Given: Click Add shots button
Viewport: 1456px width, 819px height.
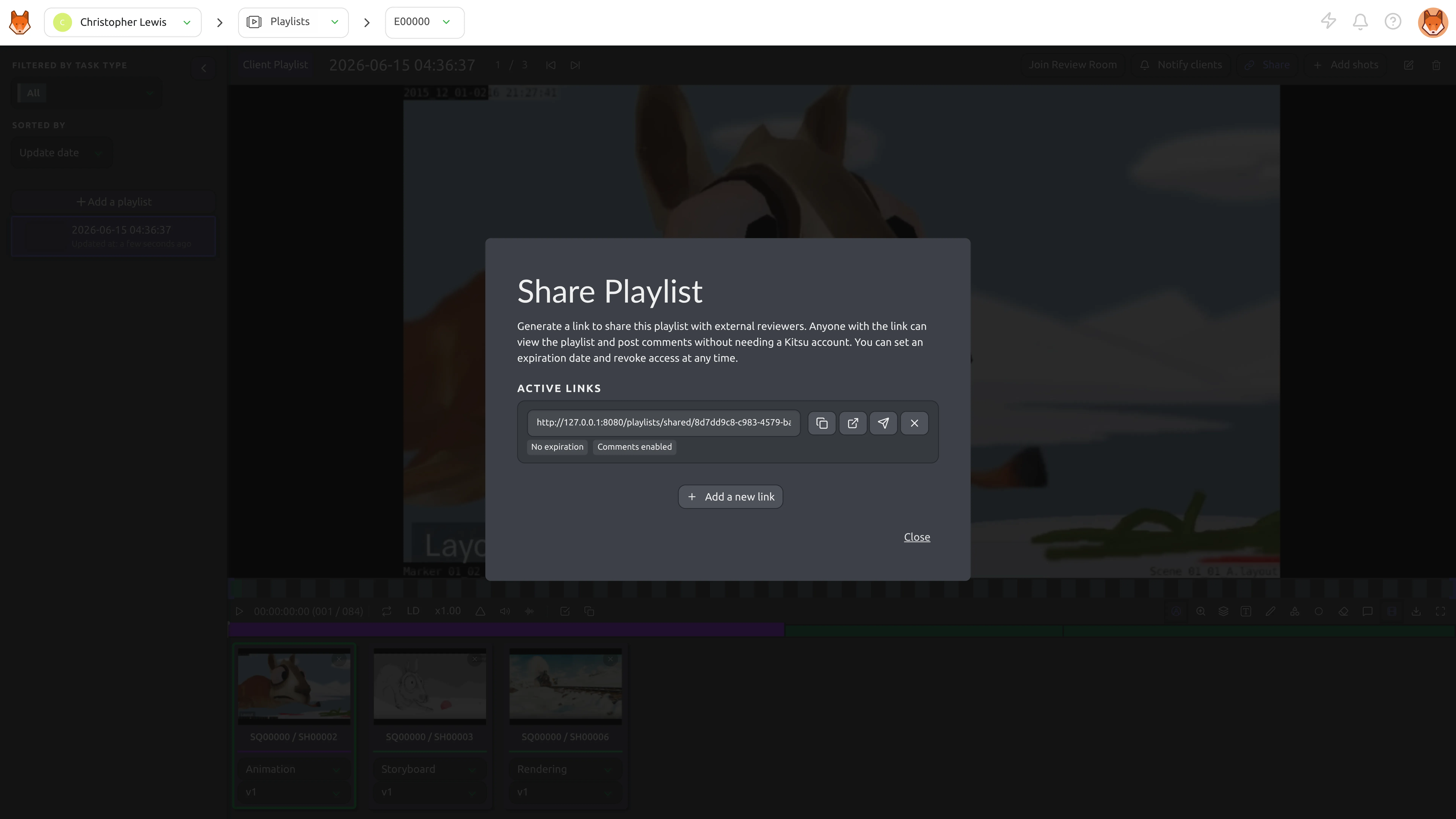Looking at the screenshot, I should 1345,65.
